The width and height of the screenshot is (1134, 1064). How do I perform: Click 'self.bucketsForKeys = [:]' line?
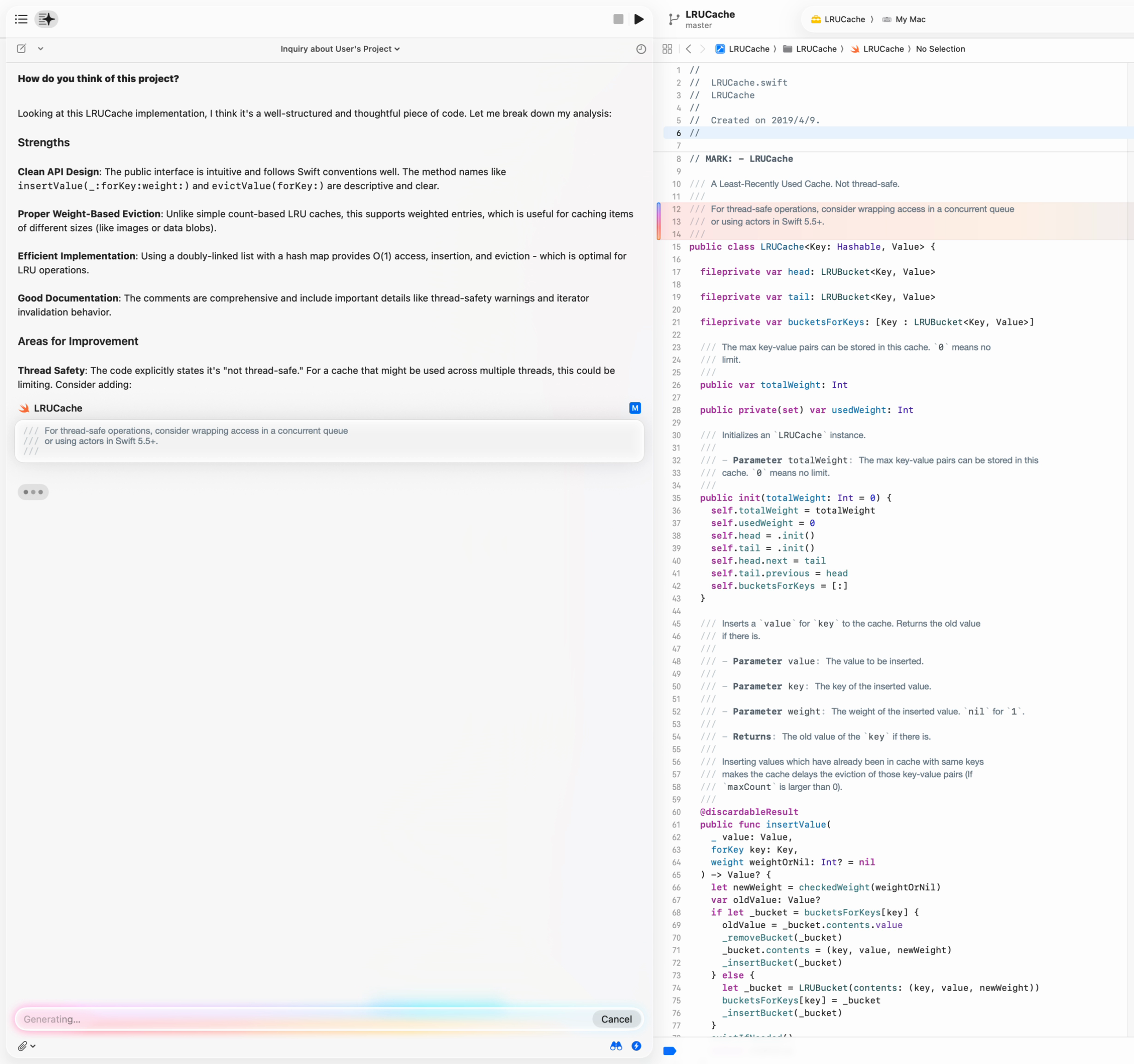click(x=779, y=586)
